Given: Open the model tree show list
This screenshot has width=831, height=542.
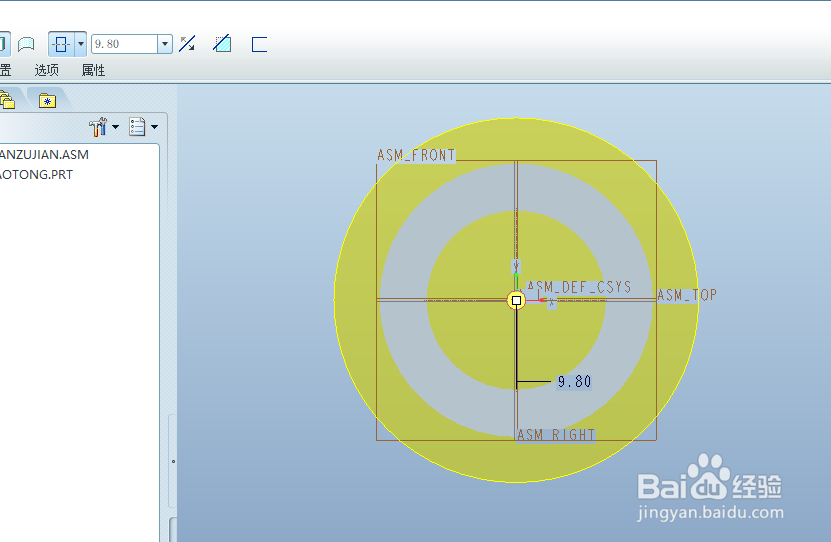Looking at the screenshot, I should 137,127.
